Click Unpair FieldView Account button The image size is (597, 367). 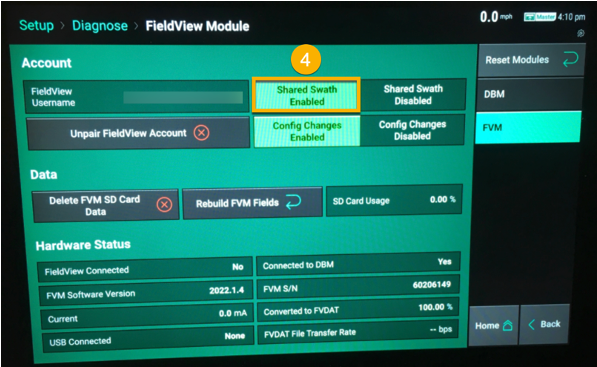click(139, 133)
